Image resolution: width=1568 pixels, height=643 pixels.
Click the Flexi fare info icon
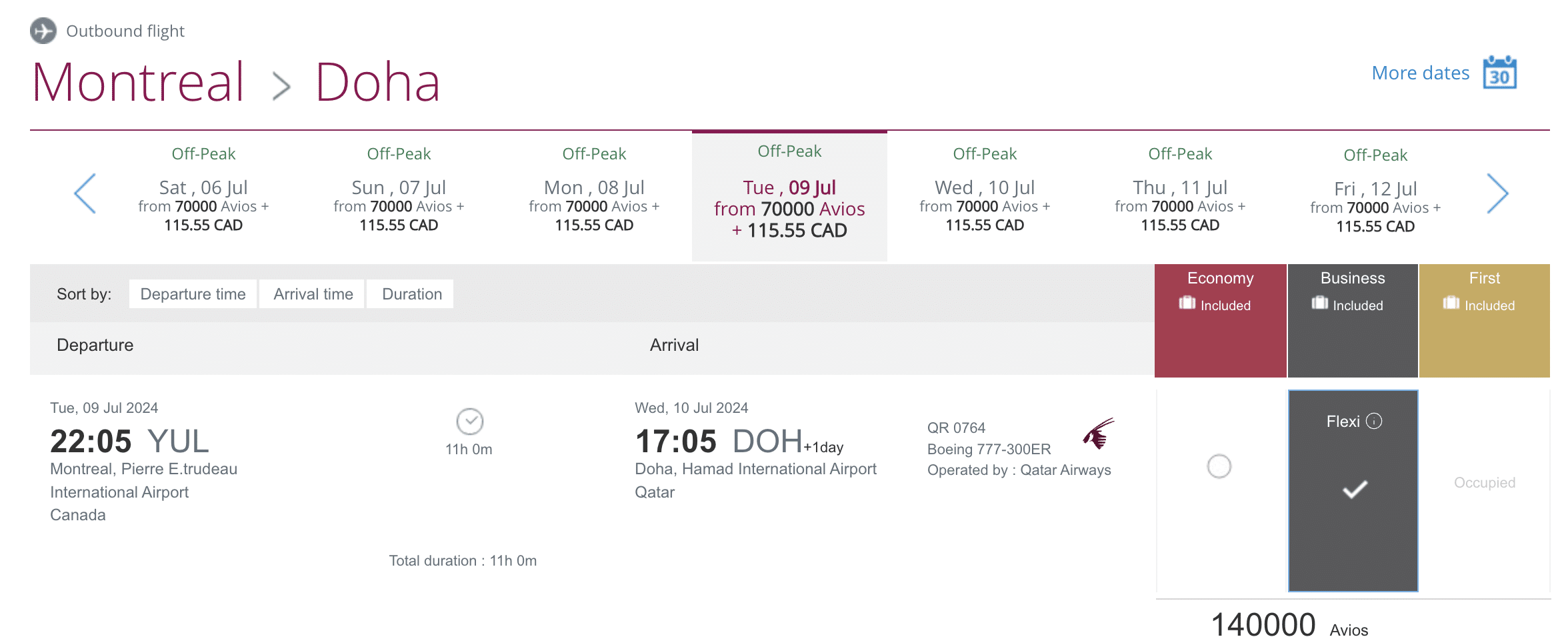click(x=1374, y=421)
